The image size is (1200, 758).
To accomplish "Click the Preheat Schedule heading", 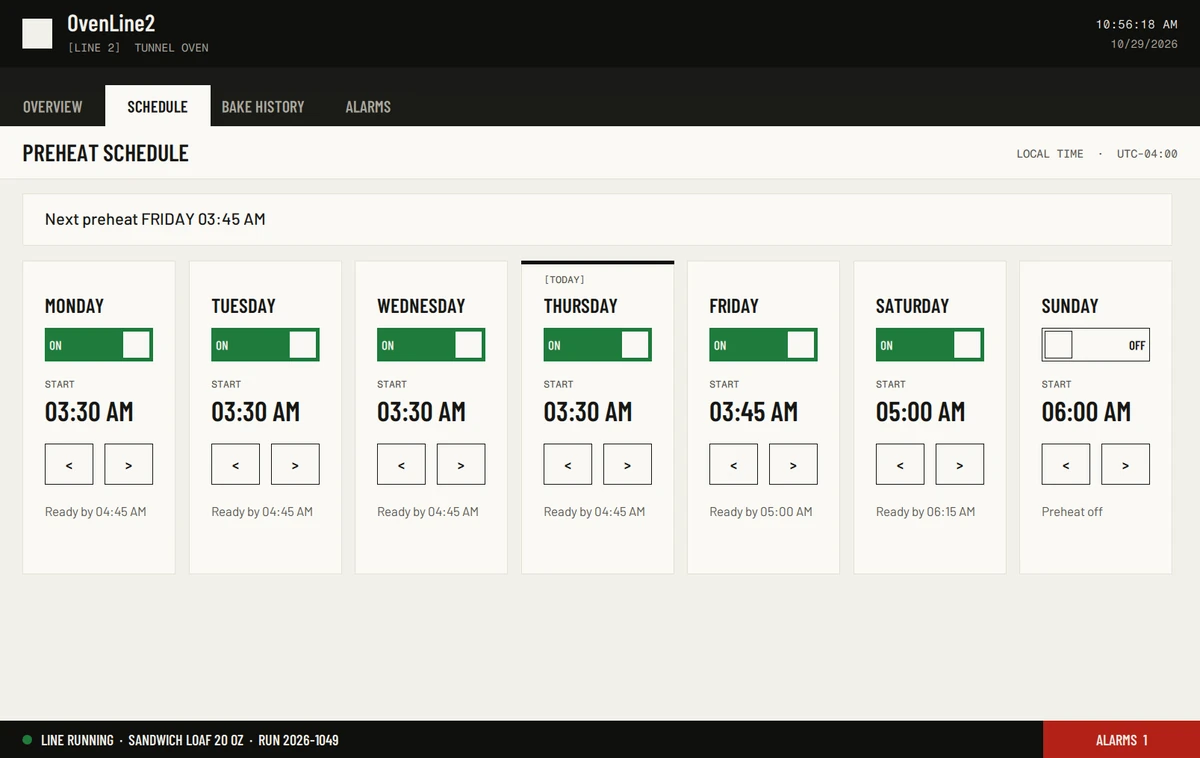I will pos(106,153).
